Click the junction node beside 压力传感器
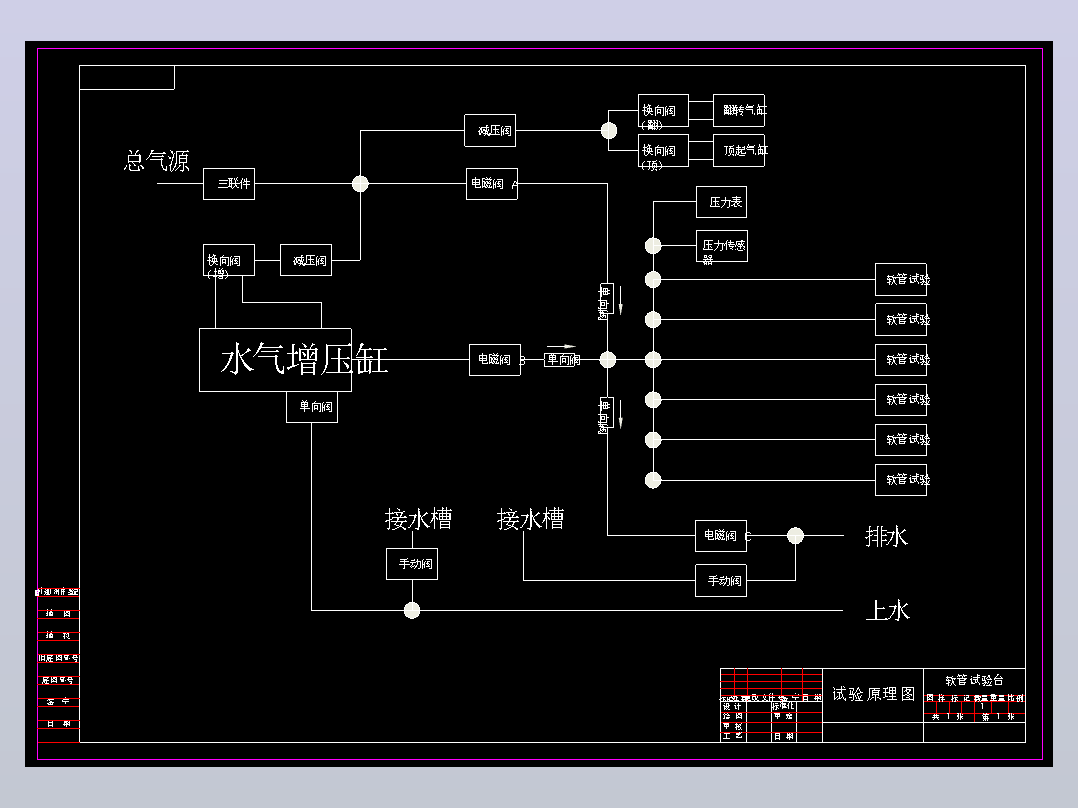This screenshot has width=1078, height=808. [x=653, y=245]
